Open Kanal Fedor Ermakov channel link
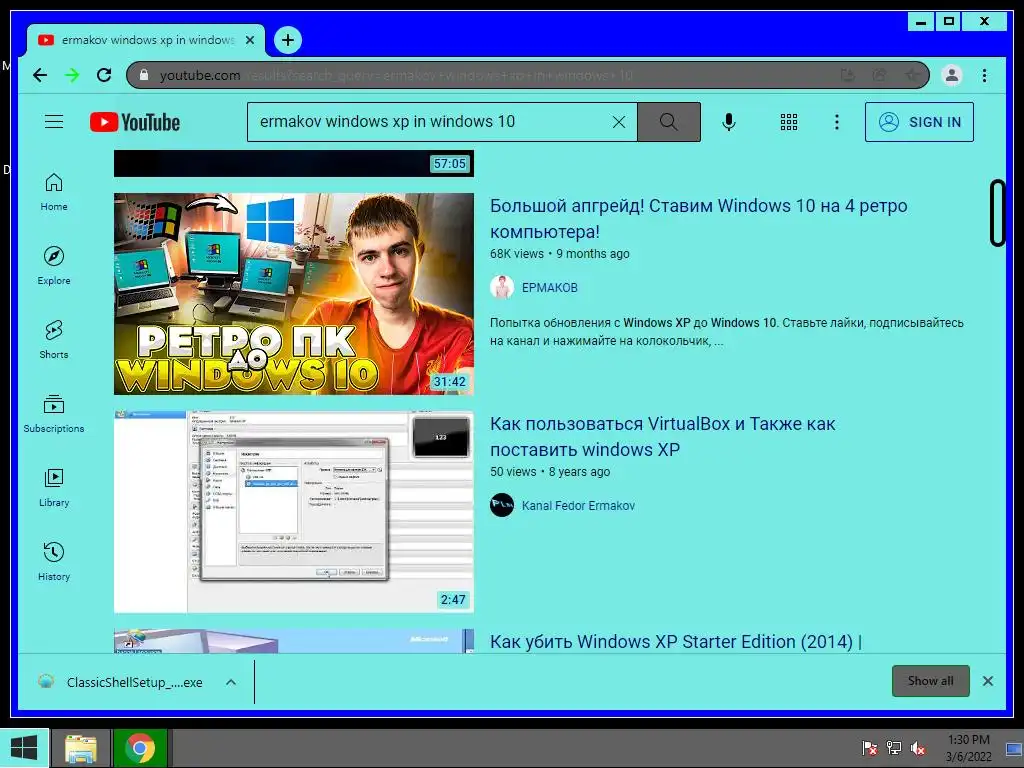 (x=578, y=505)
